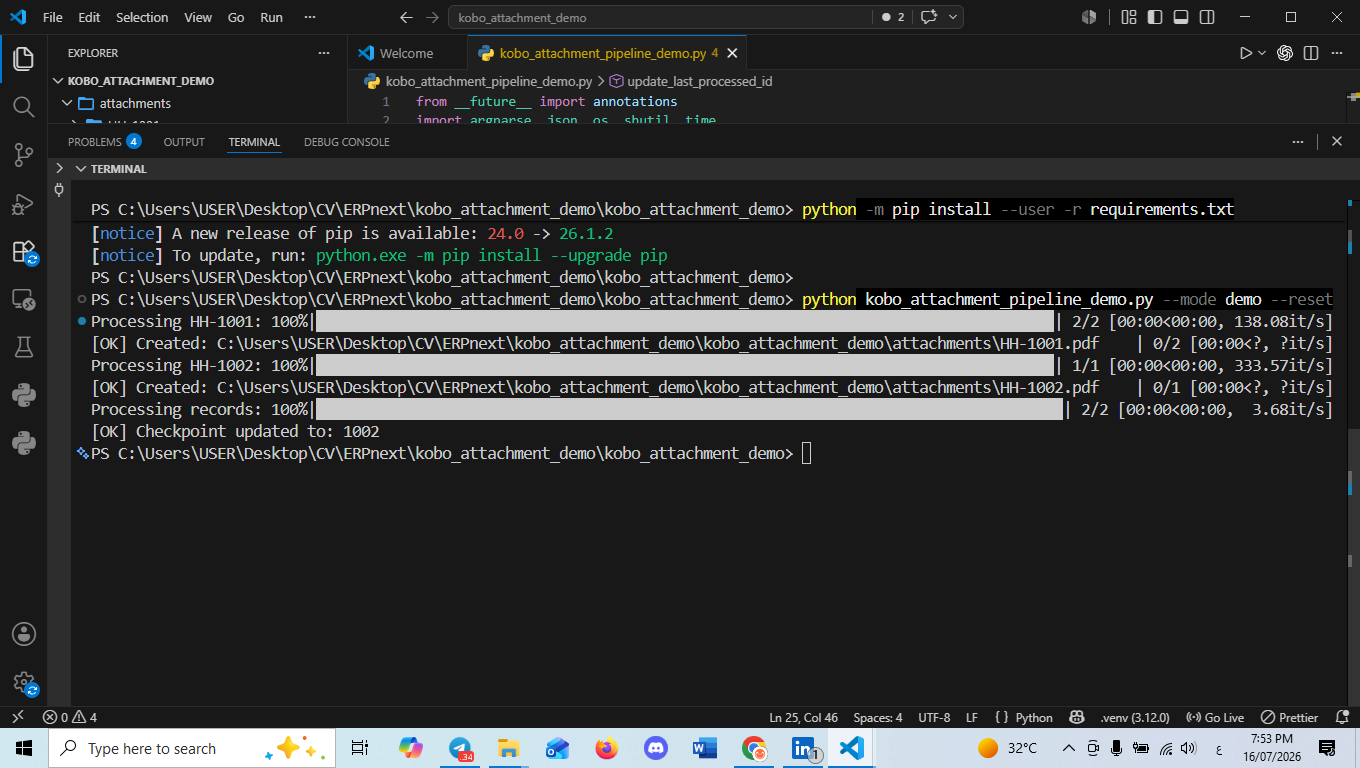Image resolution: width=1360 pixels, height=768 pixels.
Task: Open the Run and Debug view
Action: point(23,203)
